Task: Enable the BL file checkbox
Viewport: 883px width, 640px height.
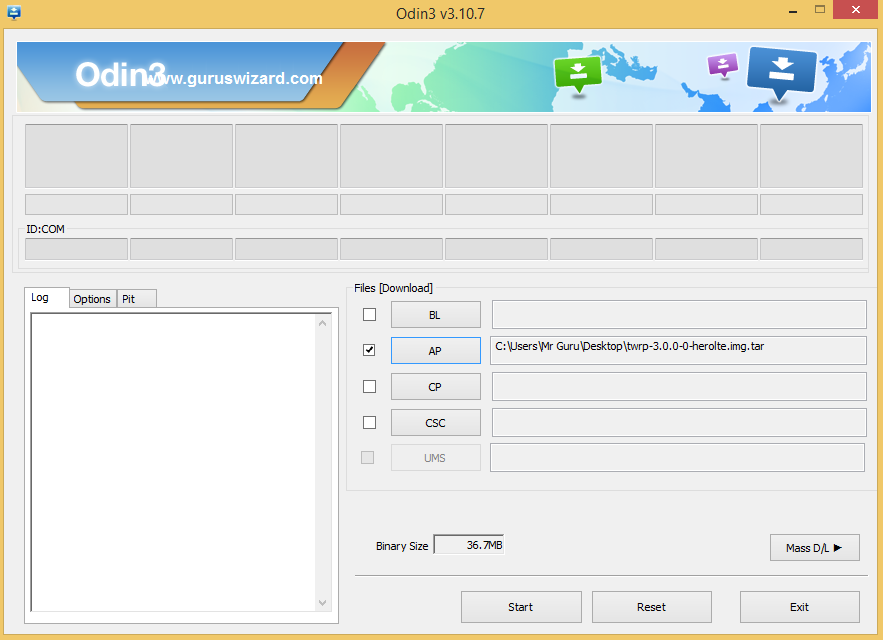Action: point(369,314)
